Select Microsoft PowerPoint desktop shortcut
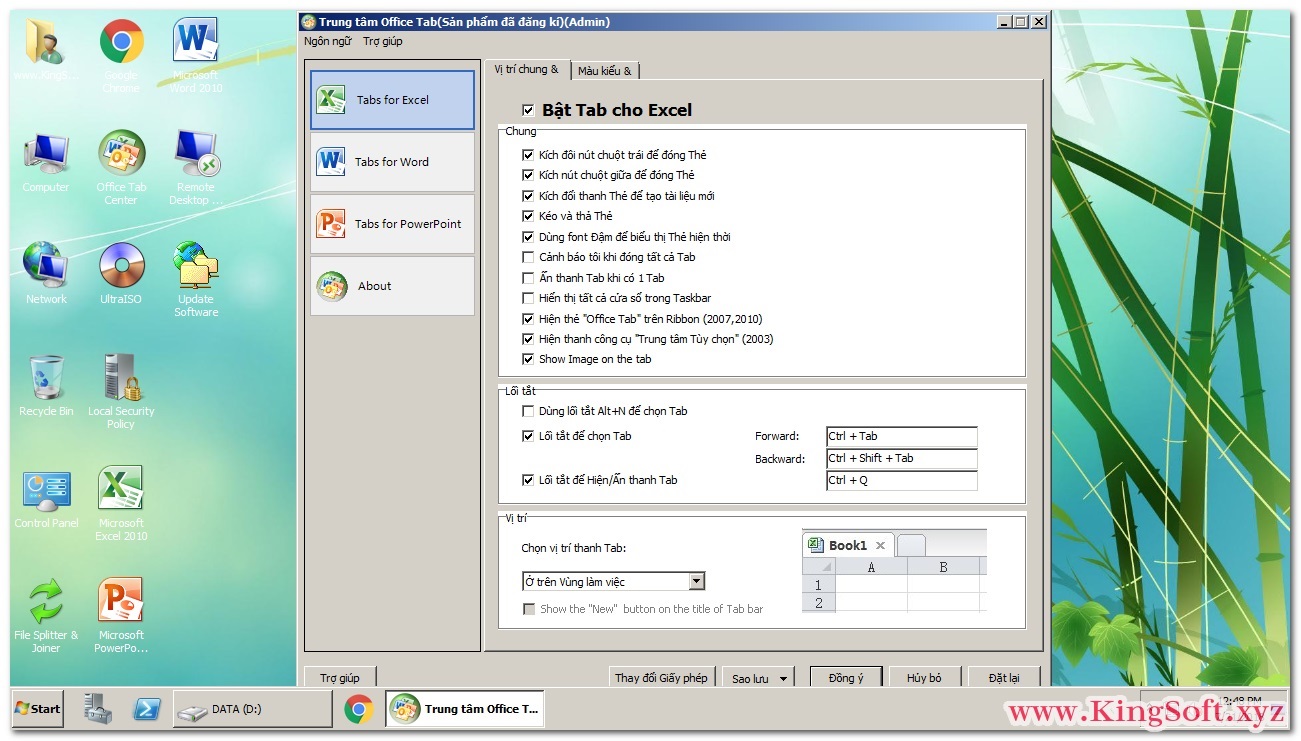The width and height of the screenshot is (1301, 741). [x=121, y=615]
